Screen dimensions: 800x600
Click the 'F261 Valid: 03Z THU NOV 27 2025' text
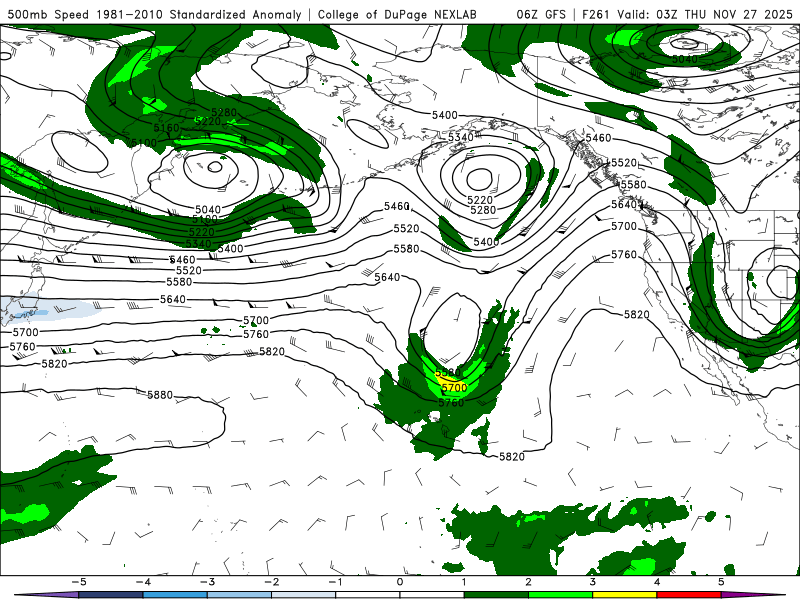pyautogui.click(x=687, y=14)
